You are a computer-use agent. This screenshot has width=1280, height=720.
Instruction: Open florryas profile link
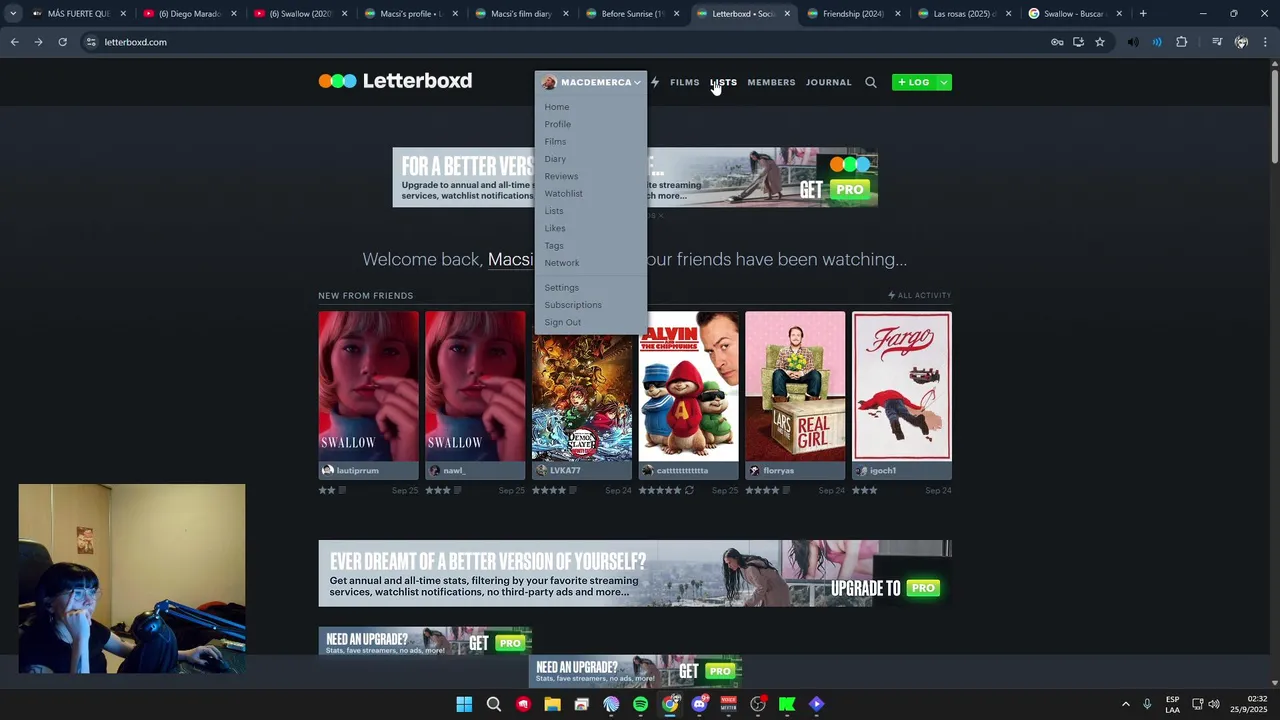(x=771, y=470)
